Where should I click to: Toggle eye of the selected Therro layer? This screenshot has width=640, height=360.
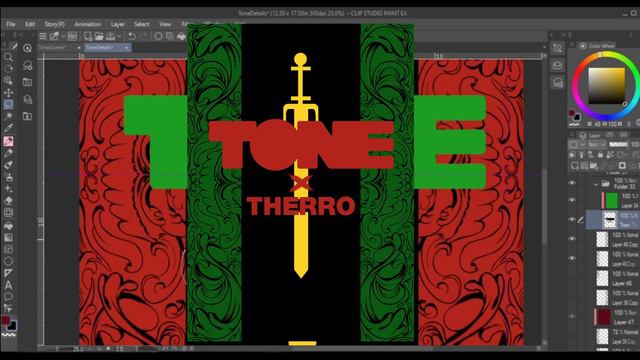click(572, 220)
